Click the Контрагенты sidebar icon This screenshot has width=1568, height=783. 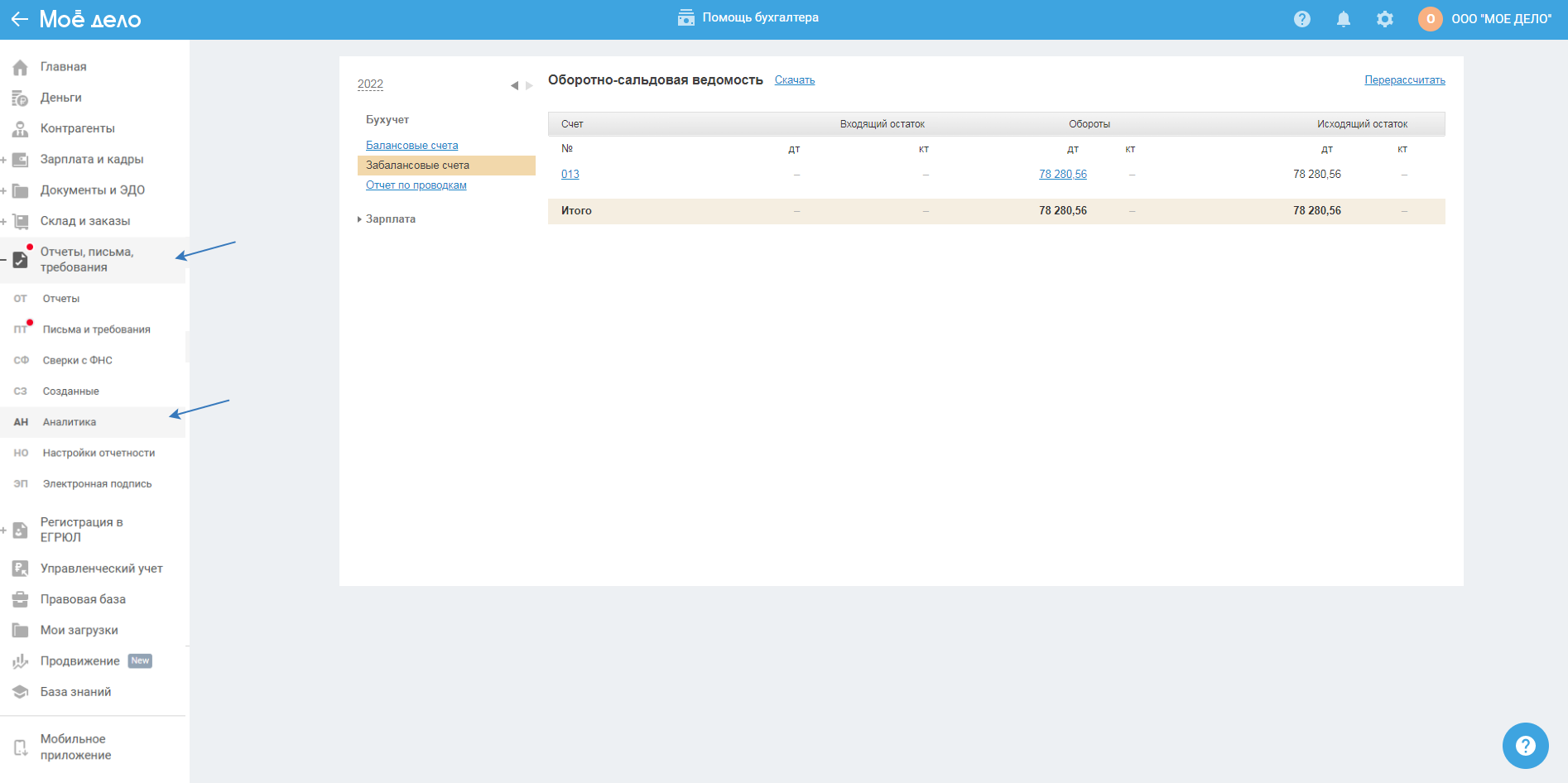click(21, 129)
